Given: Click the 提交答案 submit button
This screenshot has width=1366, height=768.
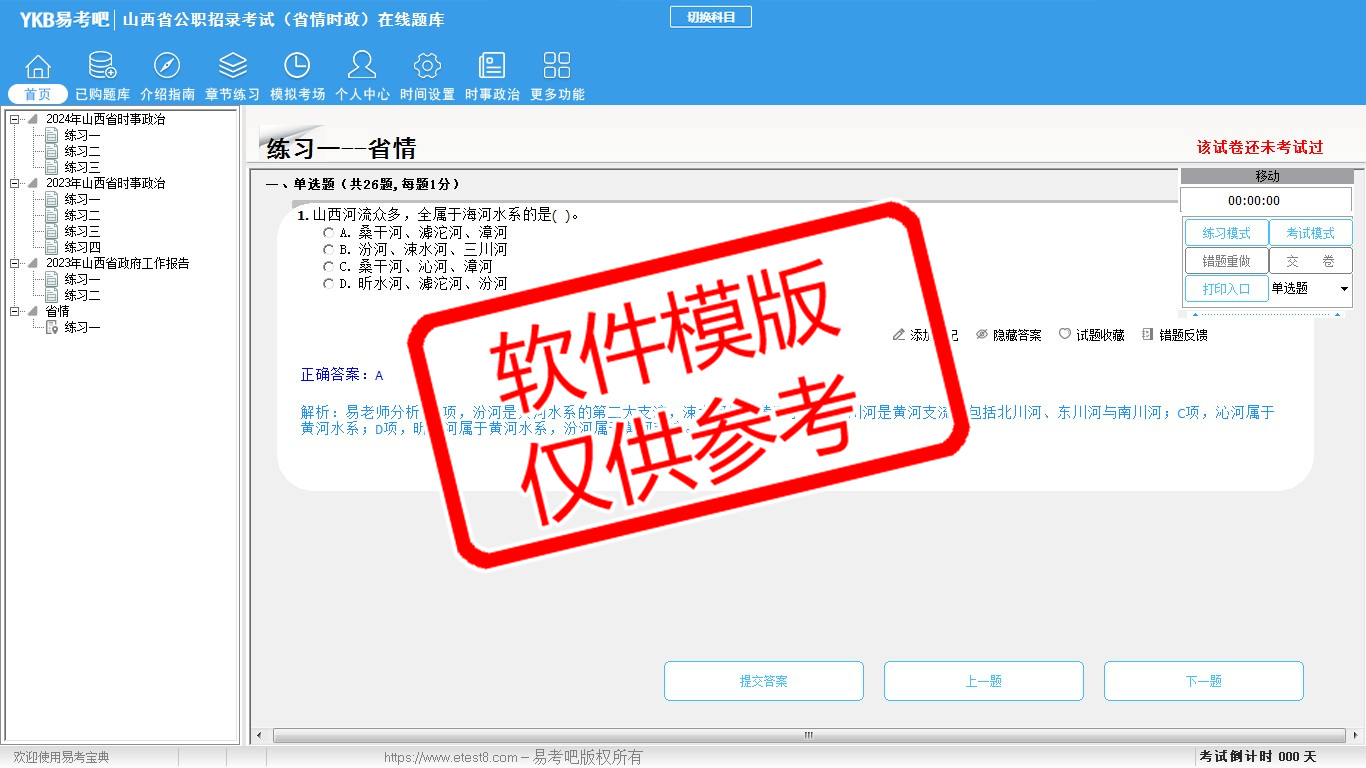Looking at the screenshot, I should click(763, 681).
